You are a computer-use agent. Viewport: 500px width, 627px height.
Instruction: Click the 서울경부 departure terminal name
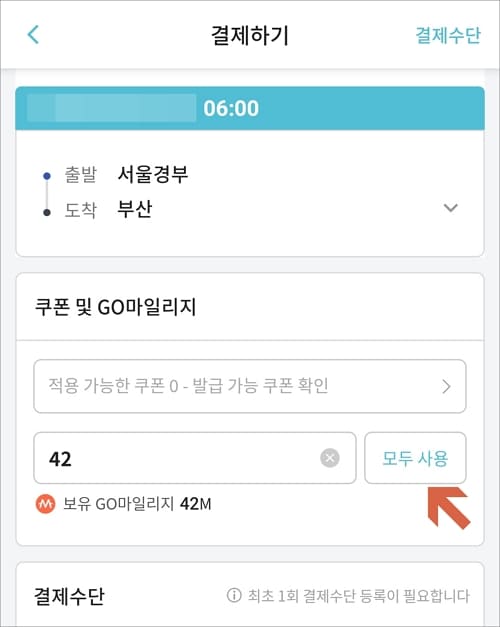[153, 174]
